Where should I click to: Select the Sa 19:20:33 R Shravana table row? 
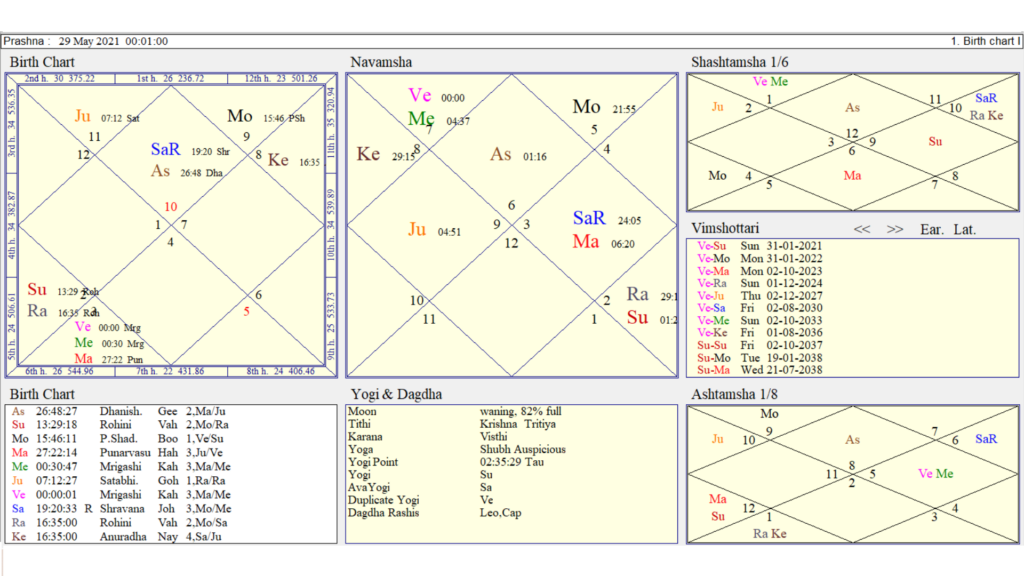click(121, 509)
